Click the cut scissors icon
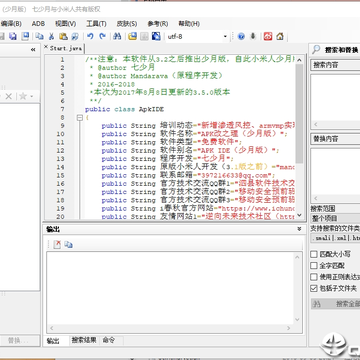Viewport: 360px width, 360px height. (51, 36)
